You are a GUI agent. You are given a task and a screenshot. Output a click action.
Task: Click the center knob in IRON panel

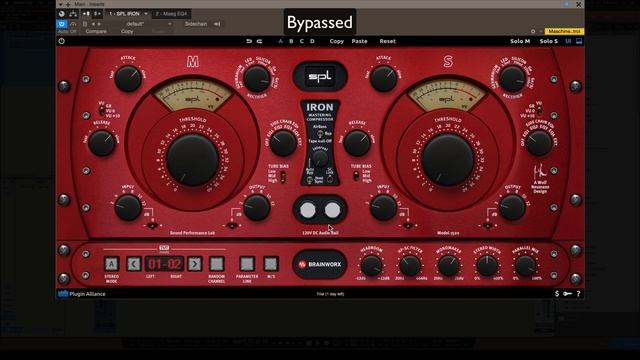[x=320, y=159]
